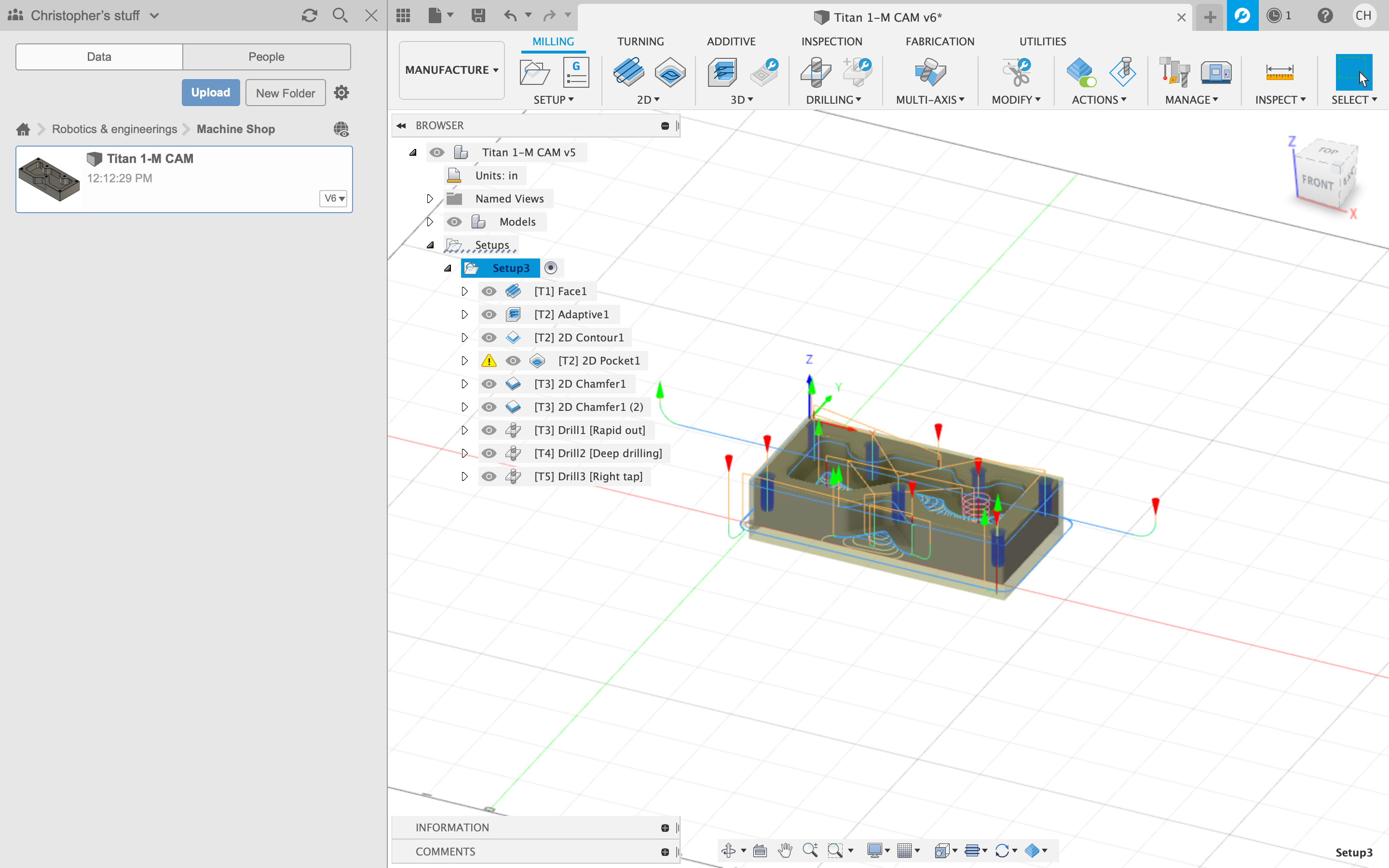
Task: Switch to the TURNING tab
Action: pos(640,41)
